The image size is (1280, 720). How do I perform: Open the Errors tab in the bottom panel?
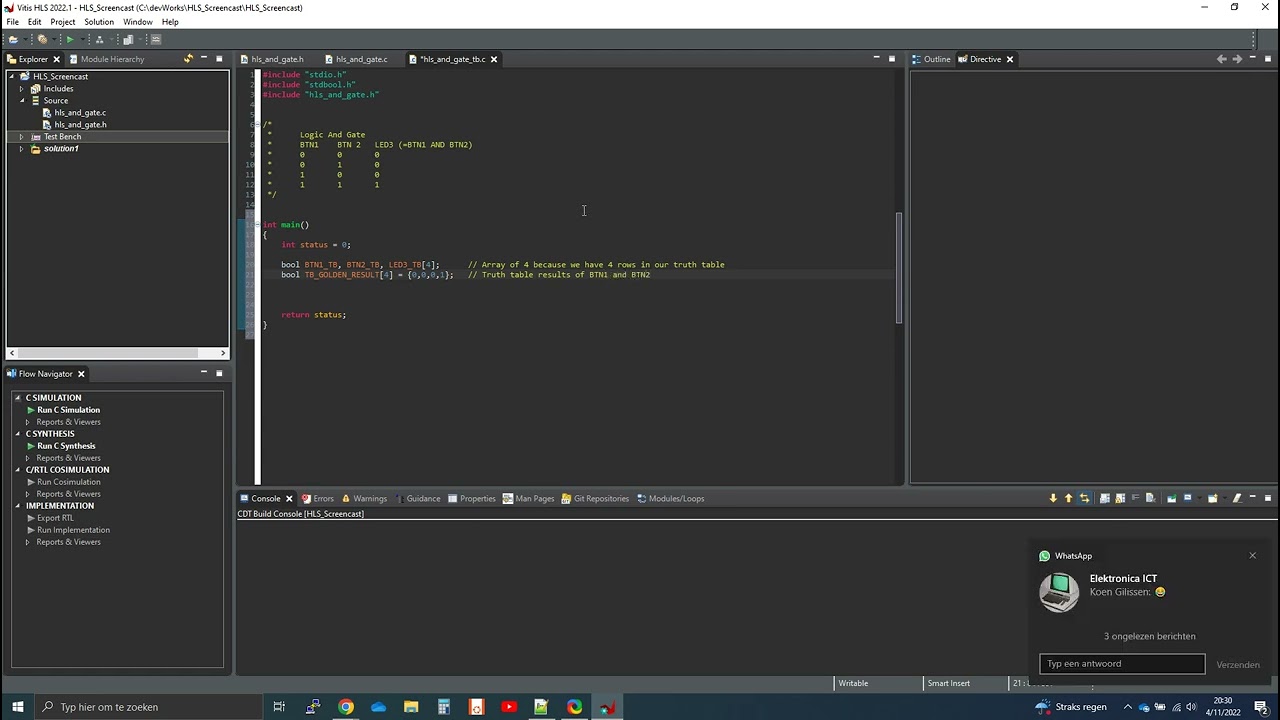[318, 498]
